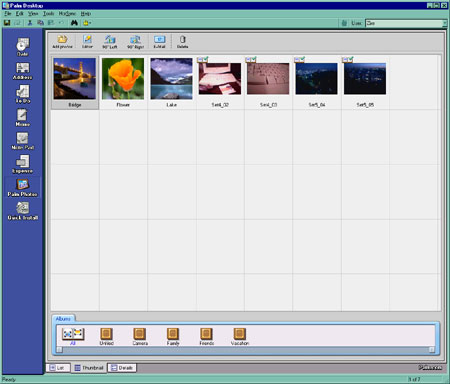This screenshot has width=450, height=384.
Task: Click the binoculars Find icon
Action: [x=74, y=23]
